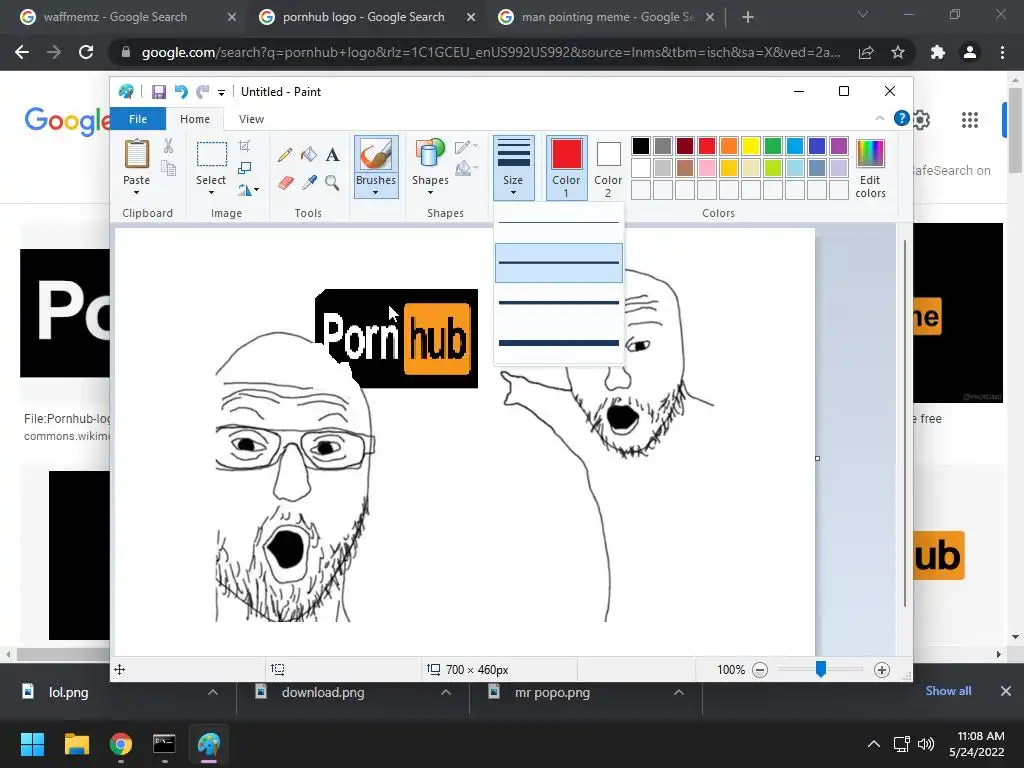The width and height of the screenshot is (1024, 768).
Task: Expand the Select dropdown arrow
Action: [211, 193]
